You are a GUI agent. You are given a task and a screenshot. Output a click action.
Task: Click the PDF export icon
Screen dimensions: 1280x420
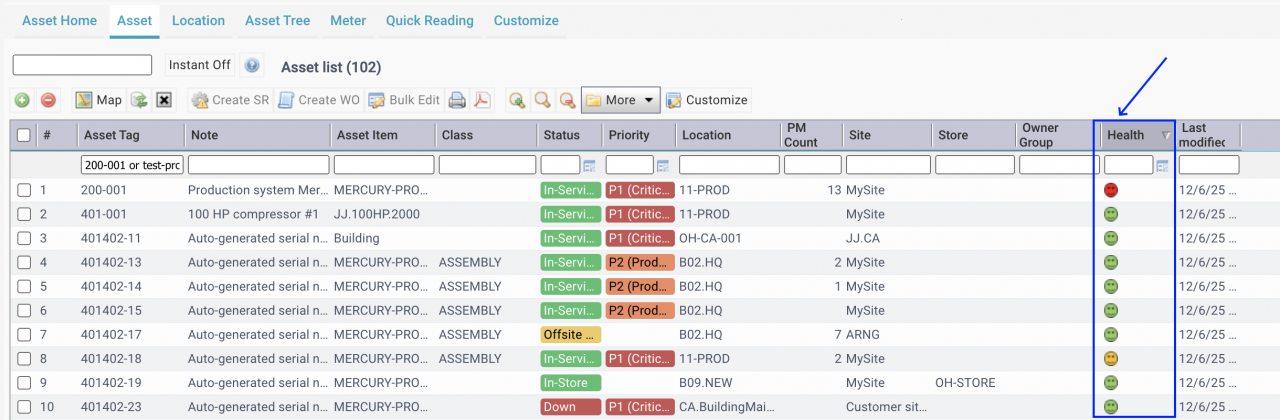tap(482, 100)
